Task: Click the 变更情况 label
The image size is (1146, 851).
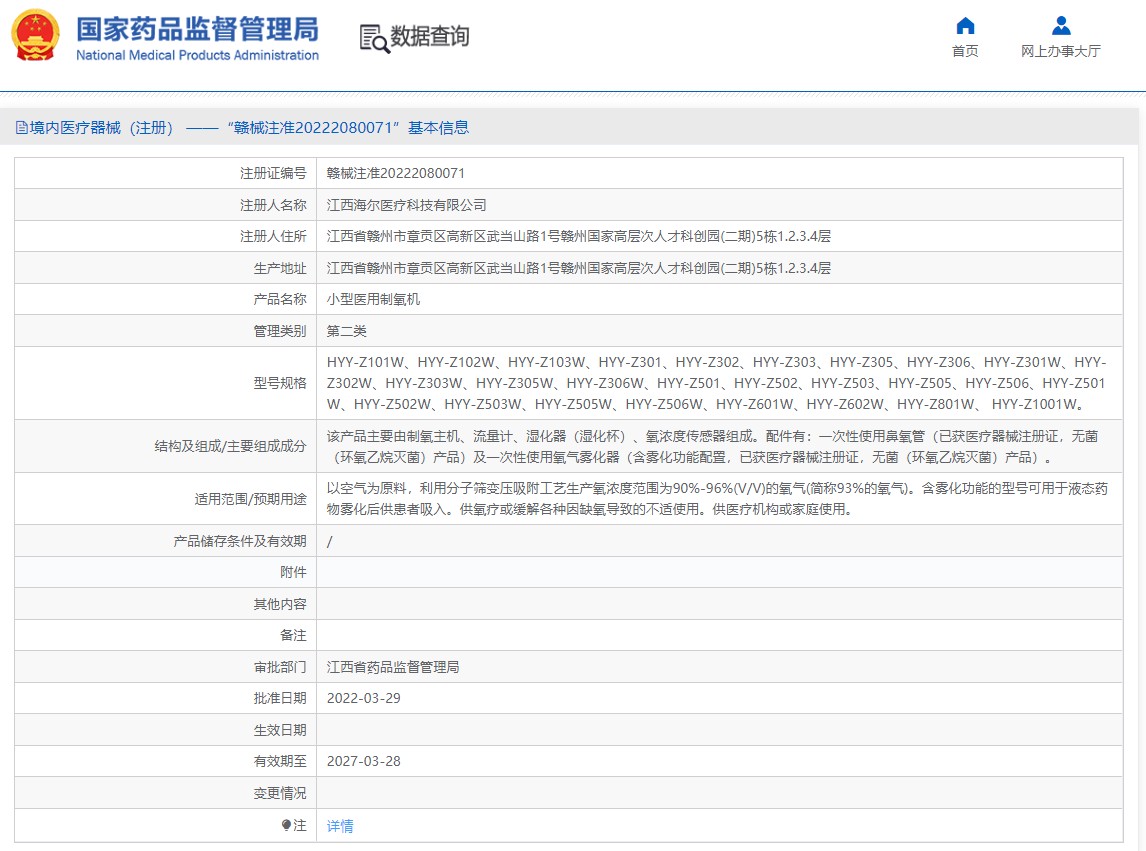Action: pyautogui.click(x=280, y=793)
